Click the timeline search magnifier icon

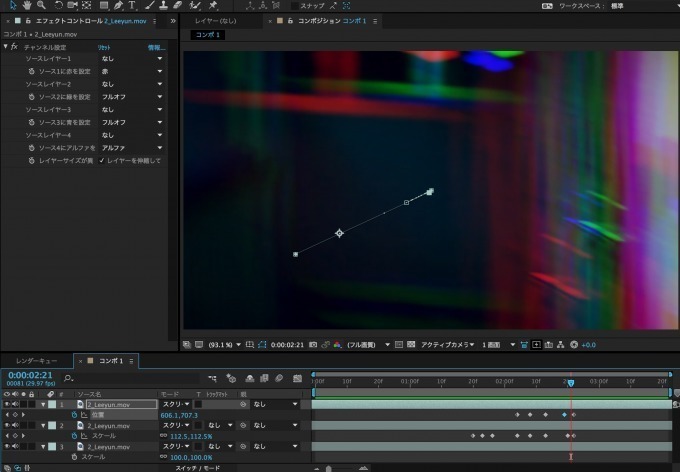pos(68,378)
